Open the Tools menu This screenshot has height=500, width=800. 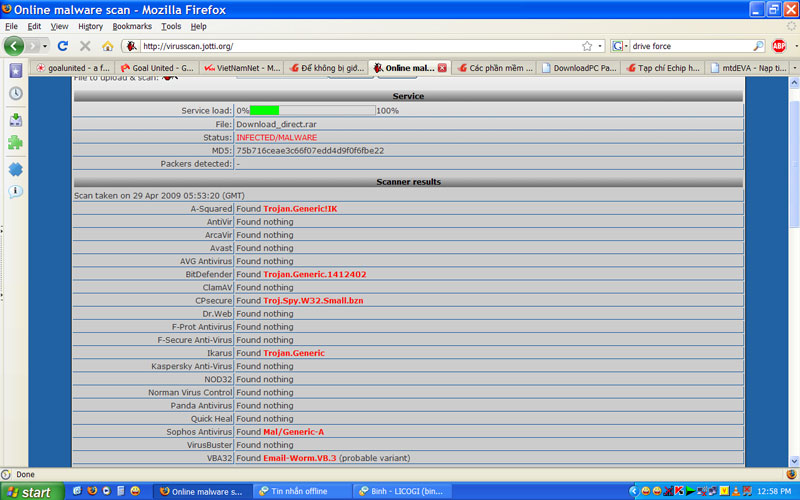coord(171,26)
